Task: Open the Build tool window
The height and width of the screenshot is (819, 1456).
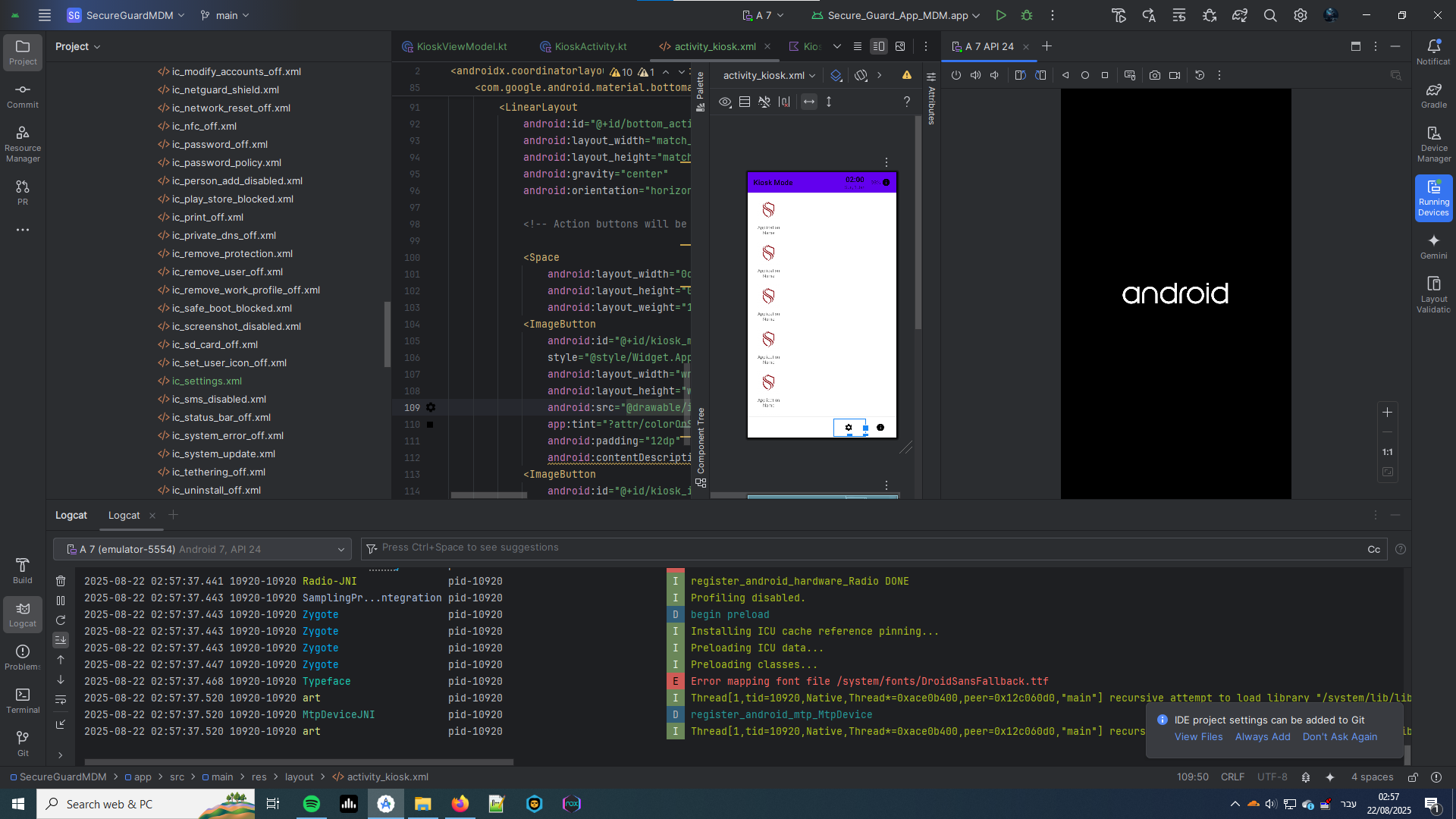Action: (23, 571)
